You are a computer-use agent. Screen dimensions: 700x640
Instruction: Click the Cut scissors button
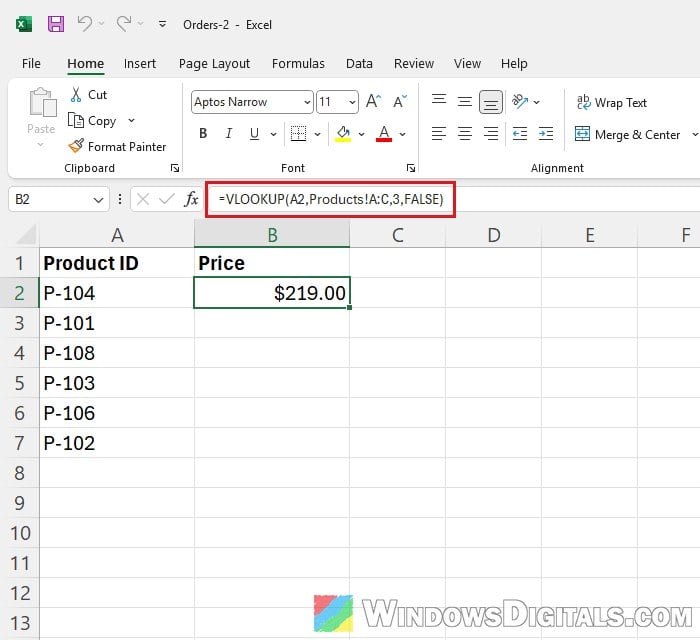88,95
